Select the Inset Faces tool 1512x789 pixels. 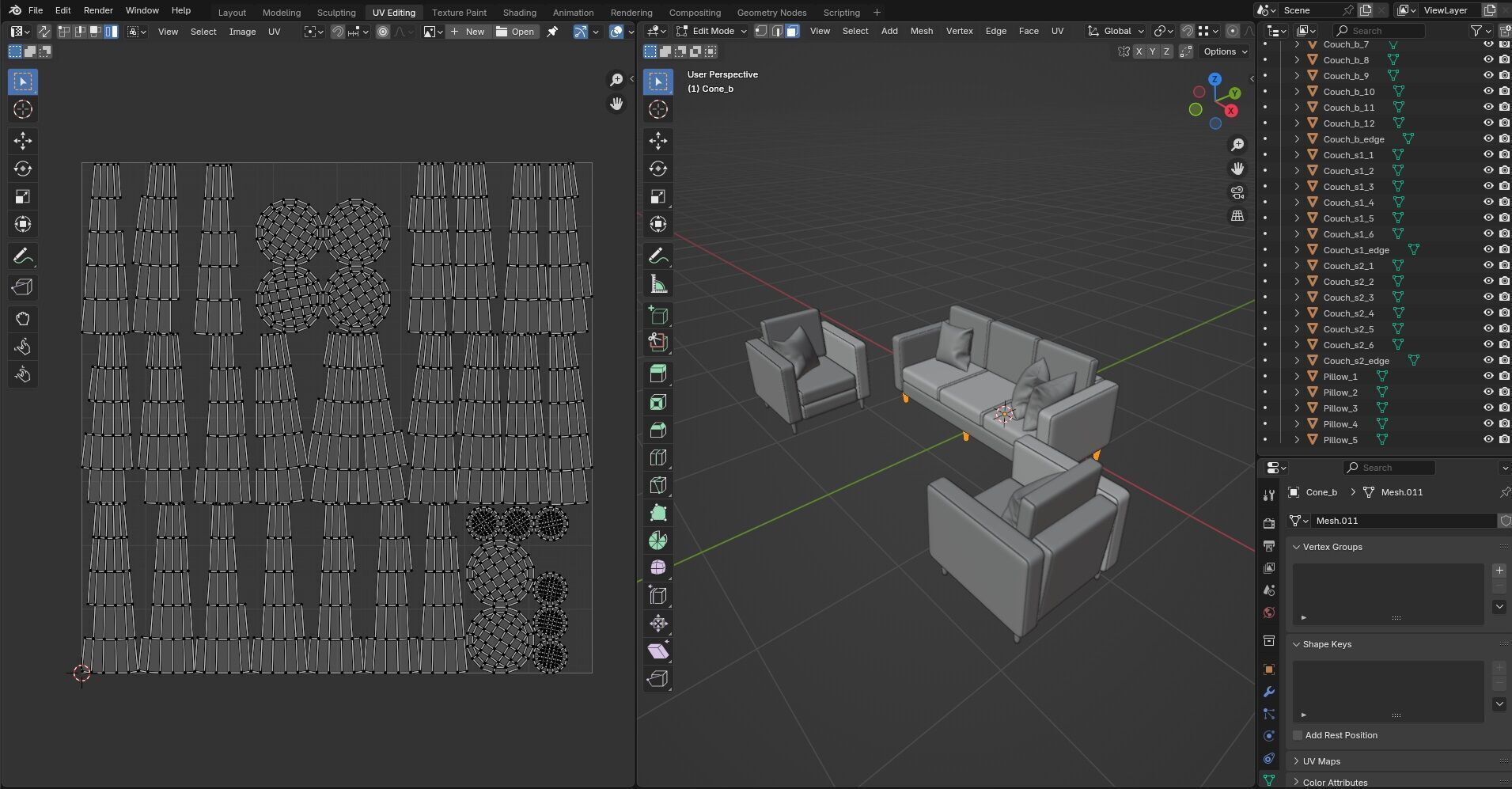[658, 402]
